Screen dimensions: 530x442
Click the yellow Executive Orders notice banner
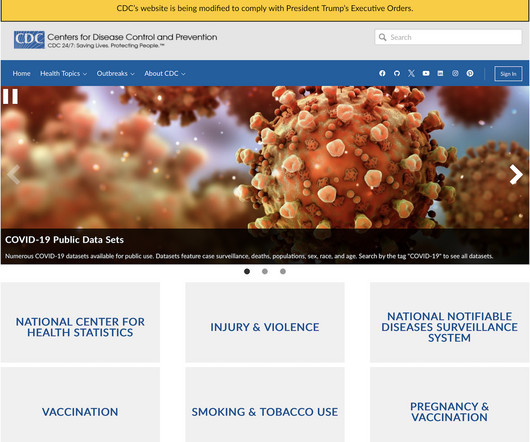click(x=265, y=10)
